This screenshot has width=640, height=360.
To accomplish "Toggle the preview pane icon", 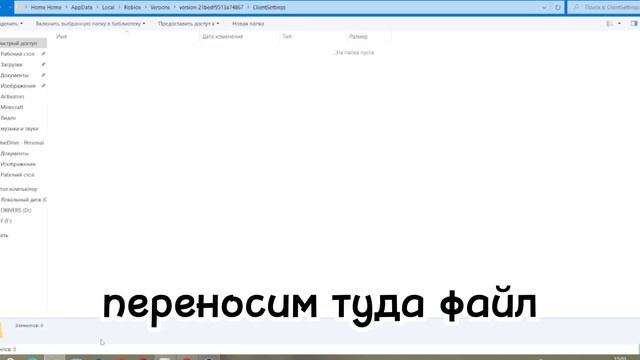I will click(634, 24).
